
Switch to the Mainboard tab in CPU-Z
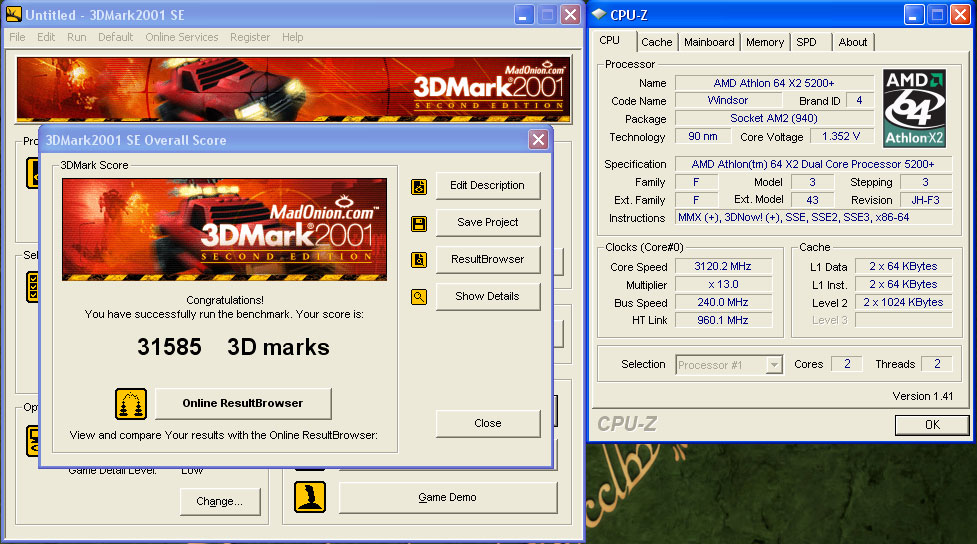pos(709,42)
